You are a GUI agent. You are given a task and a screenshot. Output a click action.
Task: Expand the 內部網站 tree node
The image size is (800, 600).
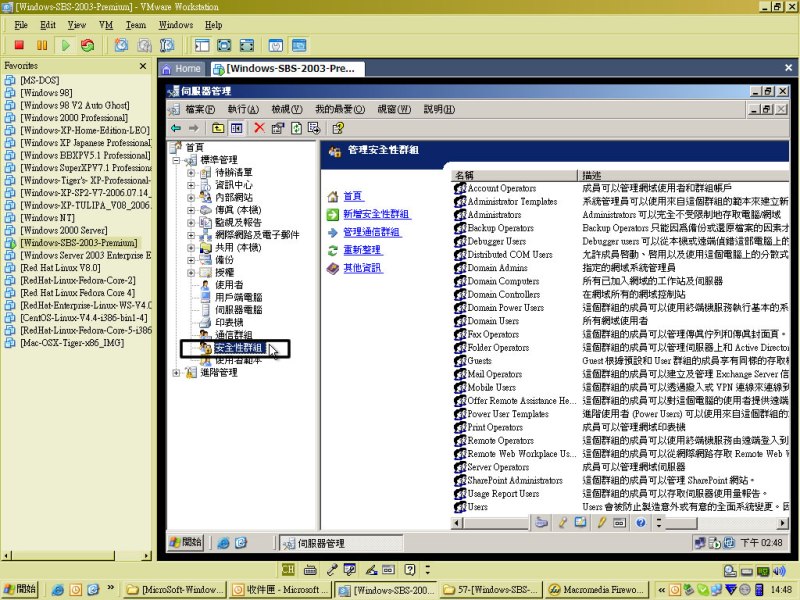pos(191,197)
